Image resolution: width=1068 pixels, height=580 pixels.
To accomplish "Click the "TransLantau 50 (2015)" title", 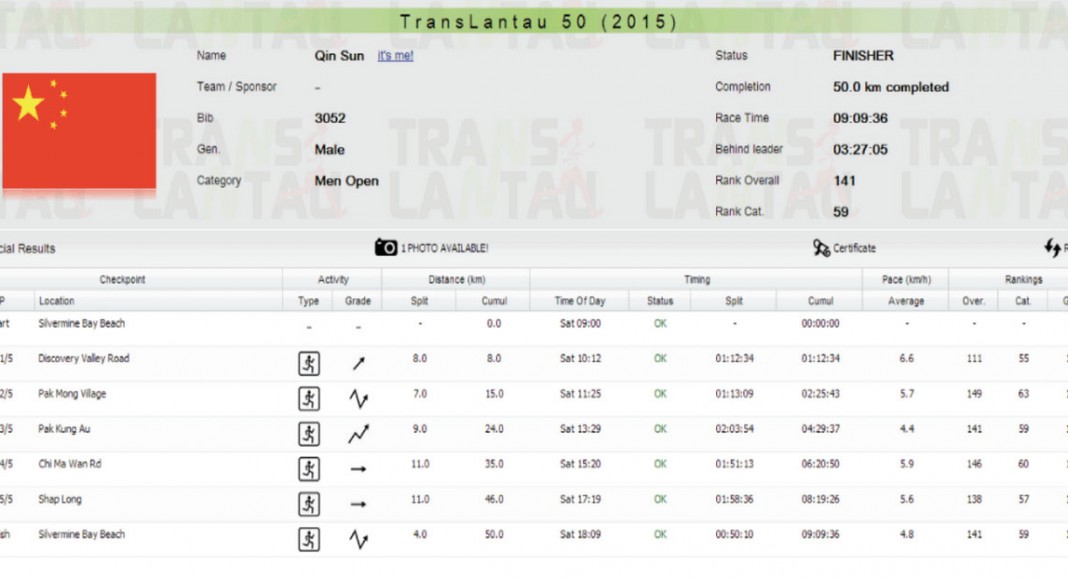I will [x=538, y=22].
